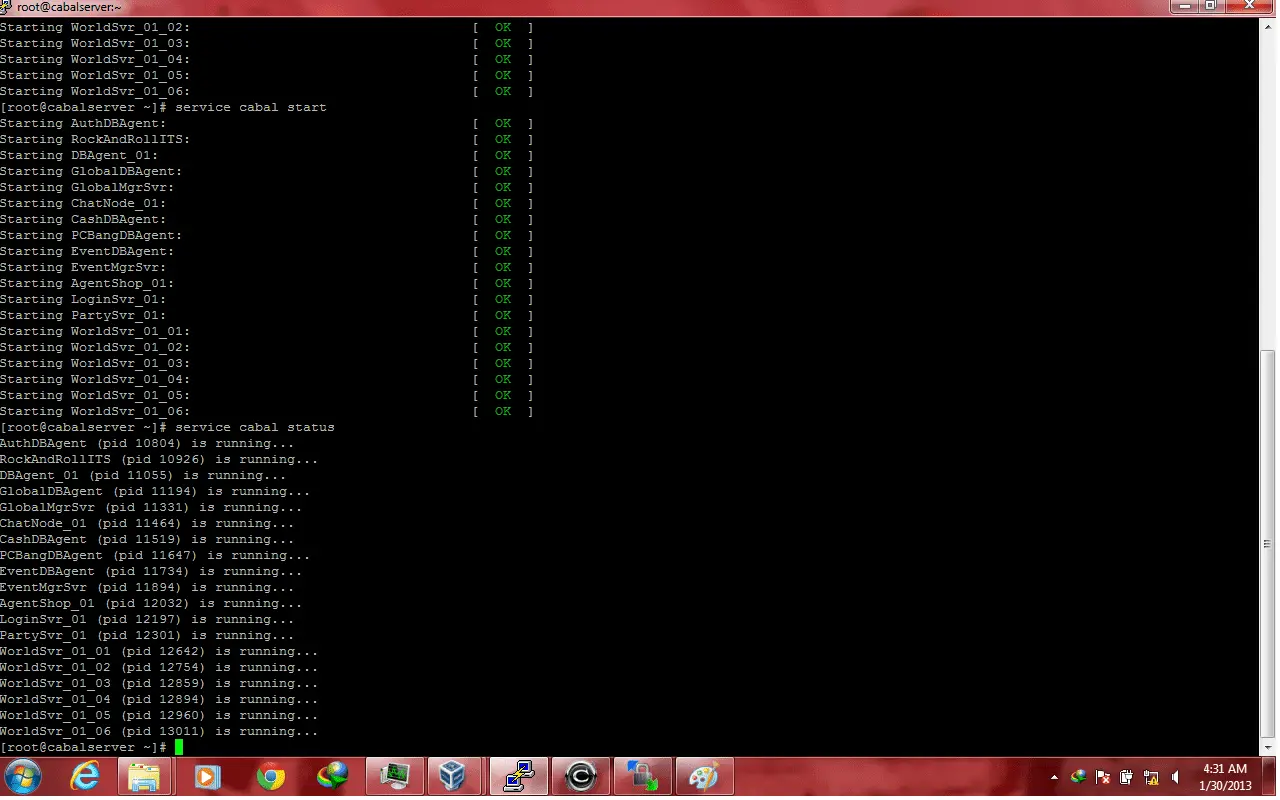This screenshot has width=1280, height=800.
Task: Open the Paint palette taskbar button
Action: (x=705, y=776)
